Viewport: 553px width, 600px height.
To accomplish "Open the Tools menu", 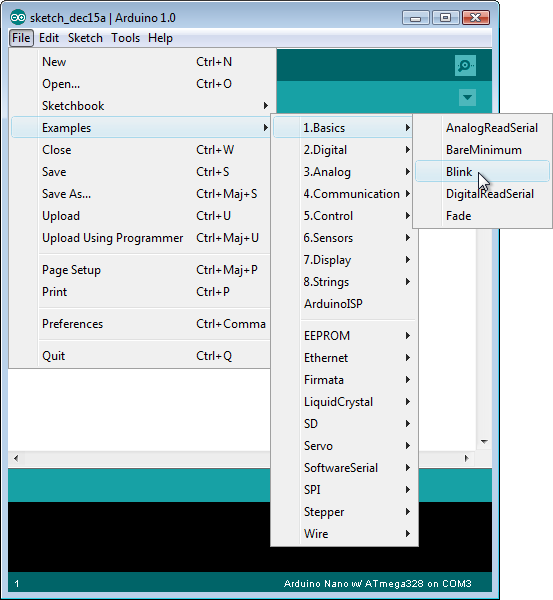I will (x=125, y=38).
